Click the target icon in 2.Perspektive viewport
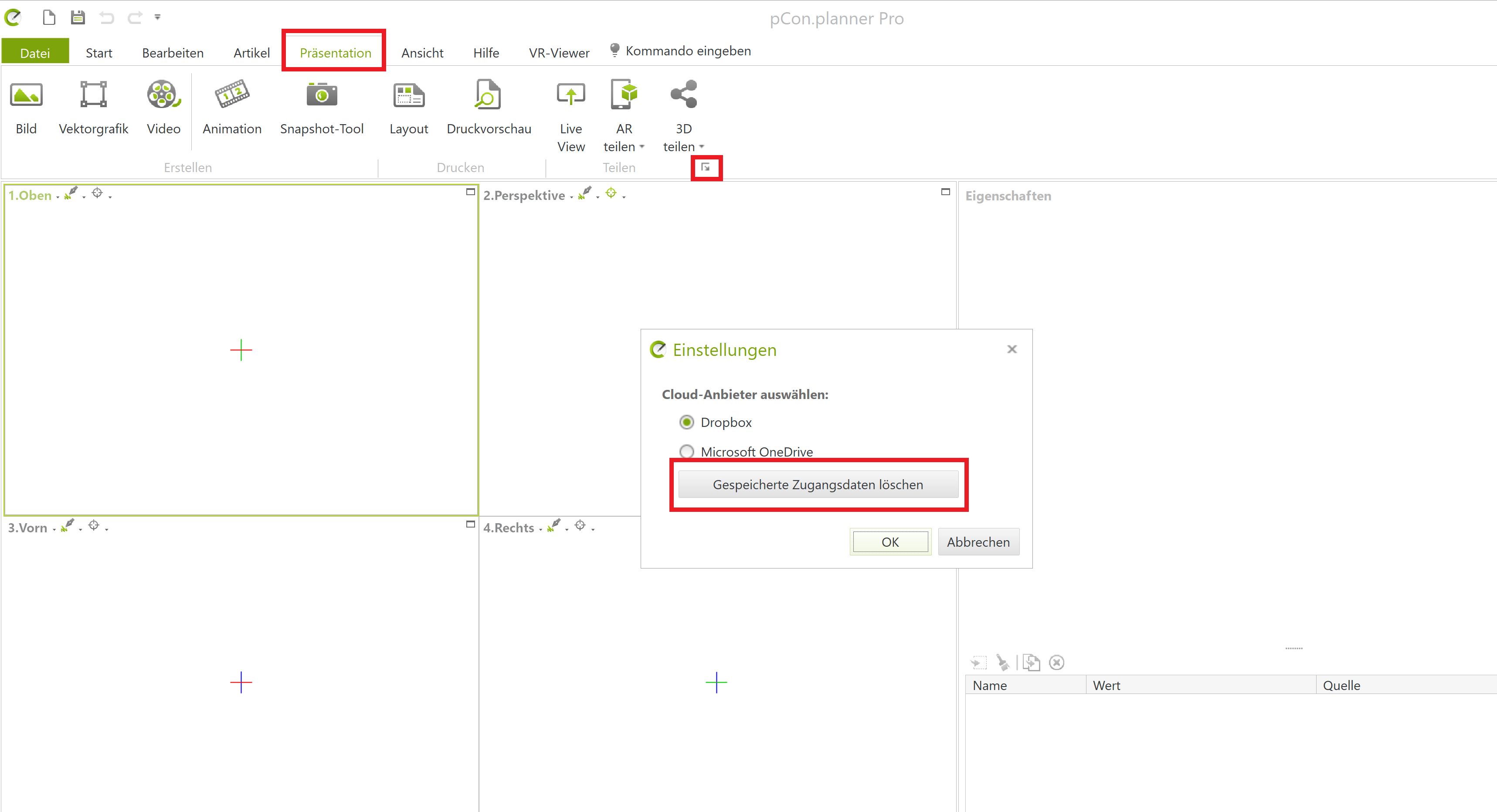The width and height of the screenshot is (1497, 812). 611,193
